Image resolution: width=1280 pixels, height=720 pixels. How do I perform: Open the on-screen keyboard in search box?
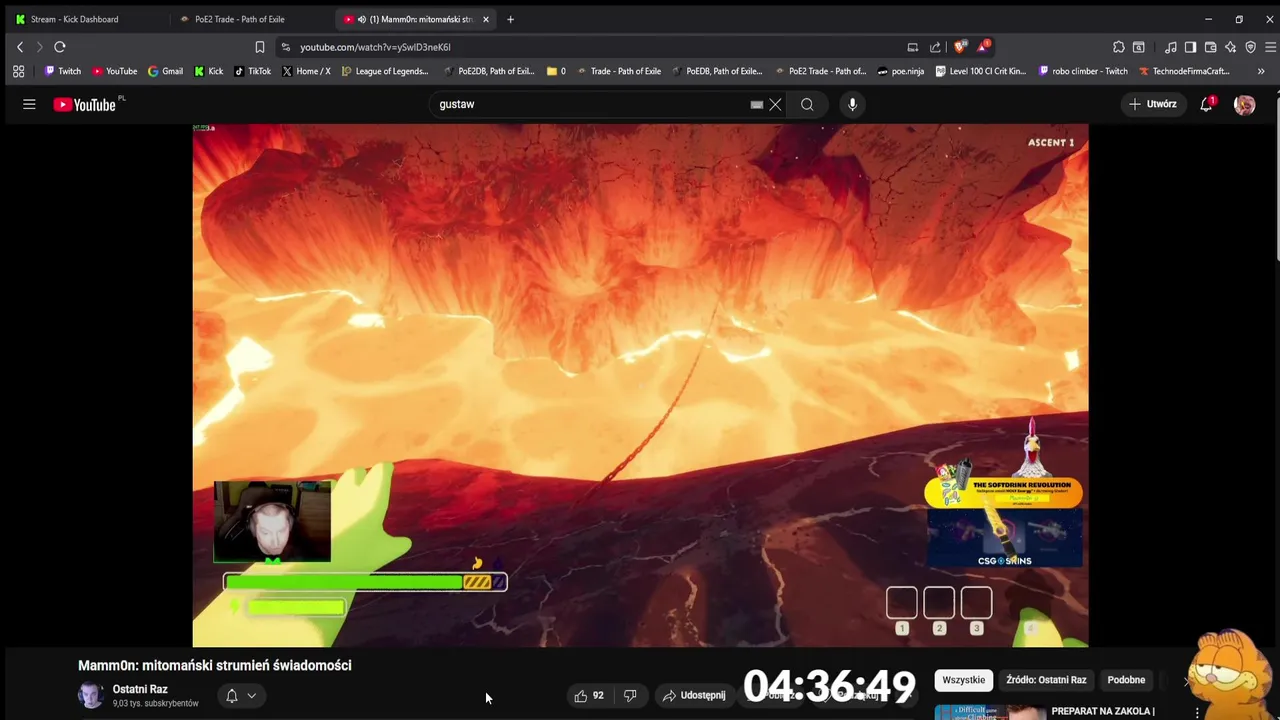[x=757, y=104]
